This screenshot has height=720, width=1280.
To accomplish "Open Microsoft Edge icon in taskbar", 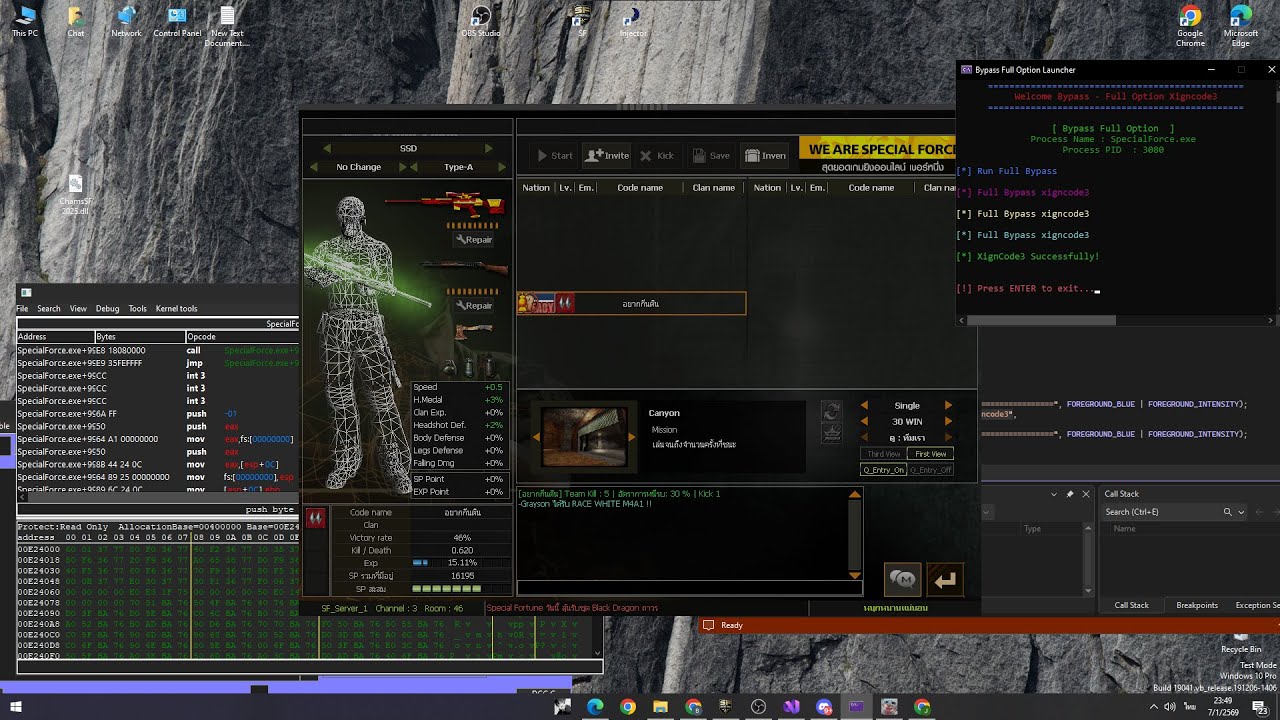I will (x=595, y=707).
